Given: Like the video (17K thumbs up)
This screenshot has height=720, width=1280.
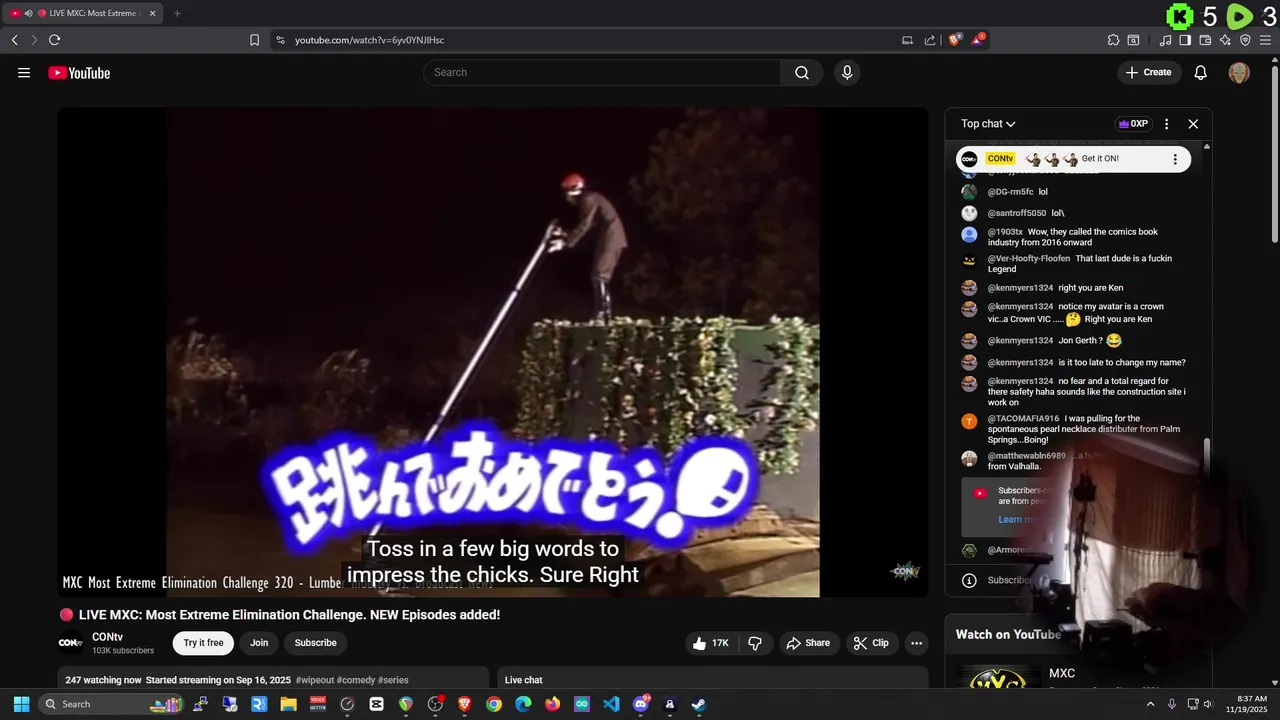Looking at the screenshot, I should click(711, 643).
